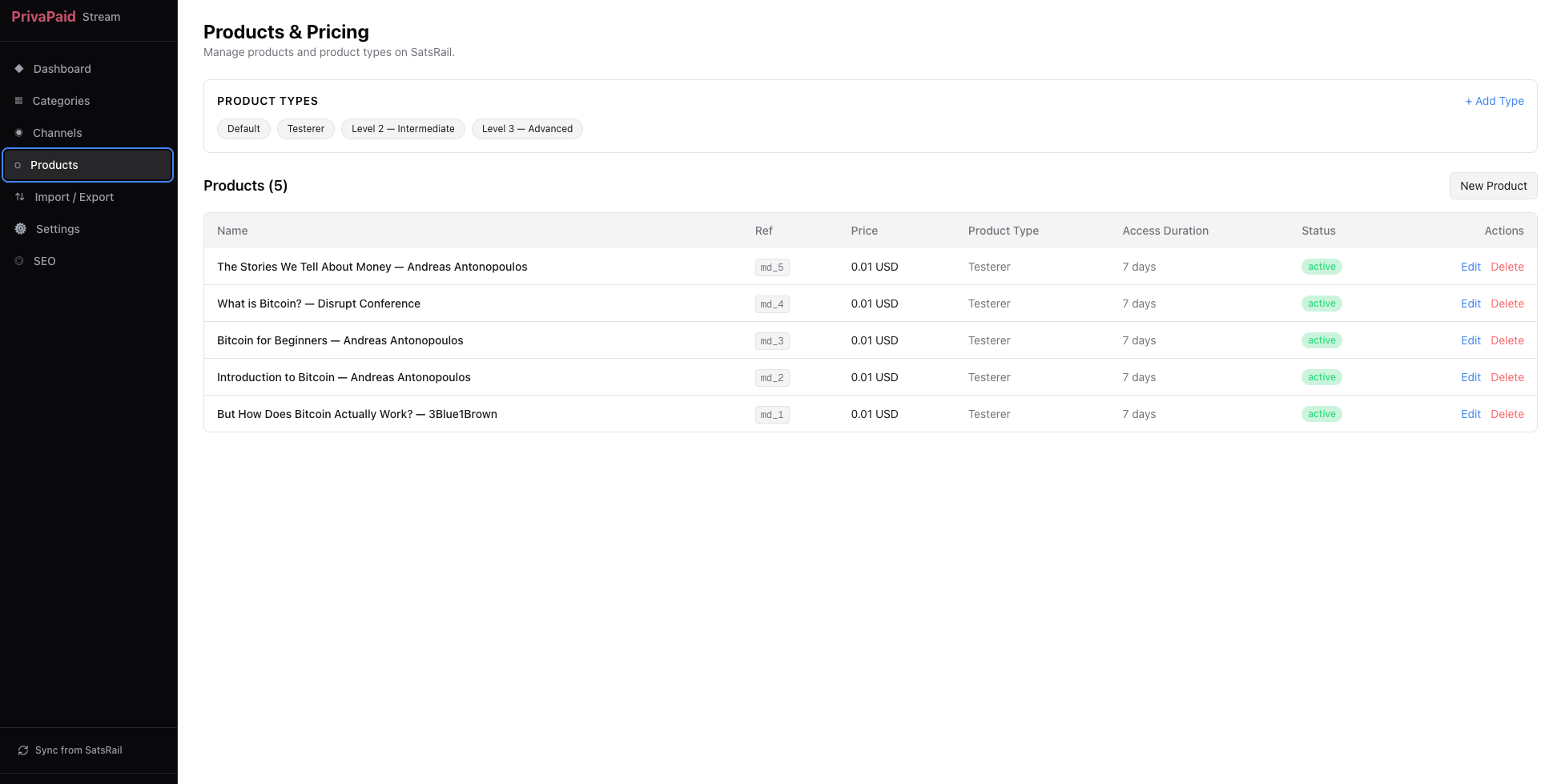Click the Products circle icon in sidebar
Image resolution: width=1557 pixels, height=784 pixels.
point(18,165)
